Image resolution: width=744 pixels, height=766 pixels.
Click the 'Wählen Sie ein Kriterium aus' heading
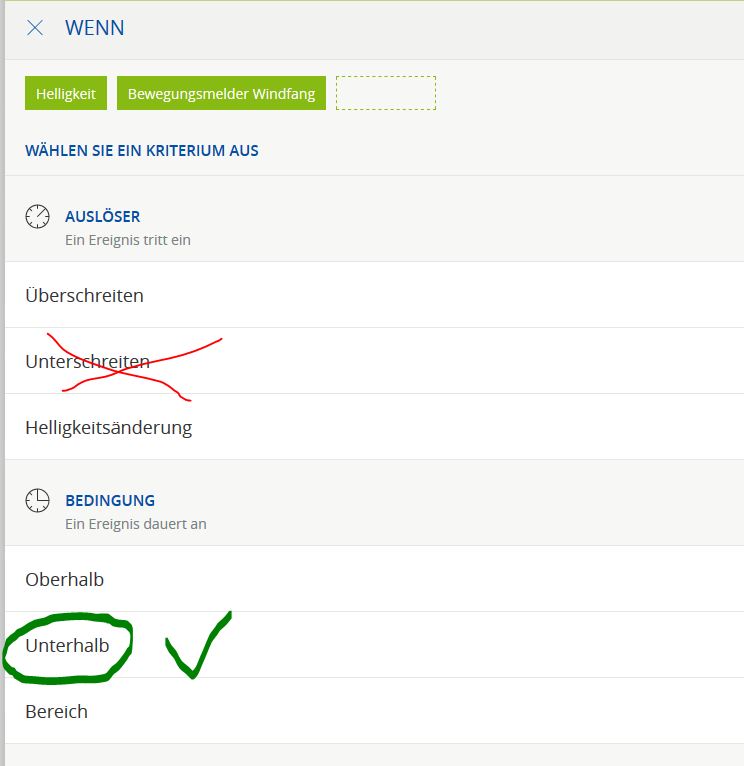click(x=142, y=151)
